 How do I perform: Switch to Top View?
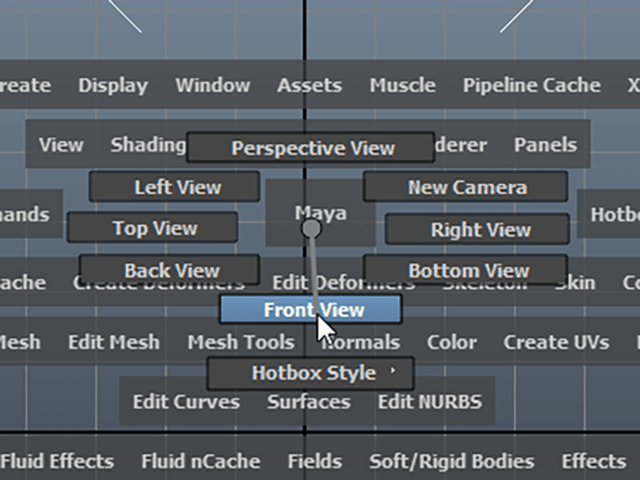[154, 228]
